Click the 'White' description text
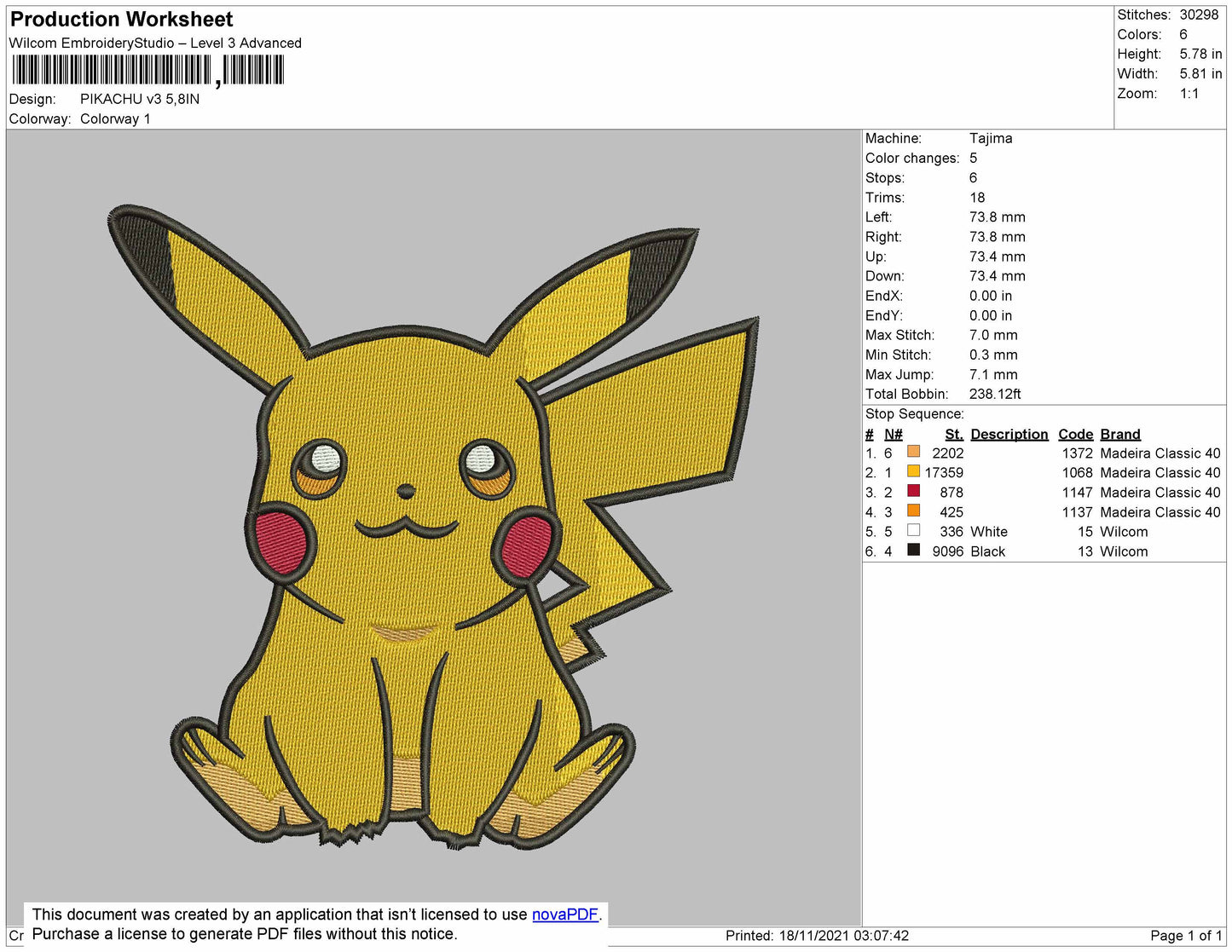Image resolution: width=1232 pixels, height=952 pixels. 989,532
